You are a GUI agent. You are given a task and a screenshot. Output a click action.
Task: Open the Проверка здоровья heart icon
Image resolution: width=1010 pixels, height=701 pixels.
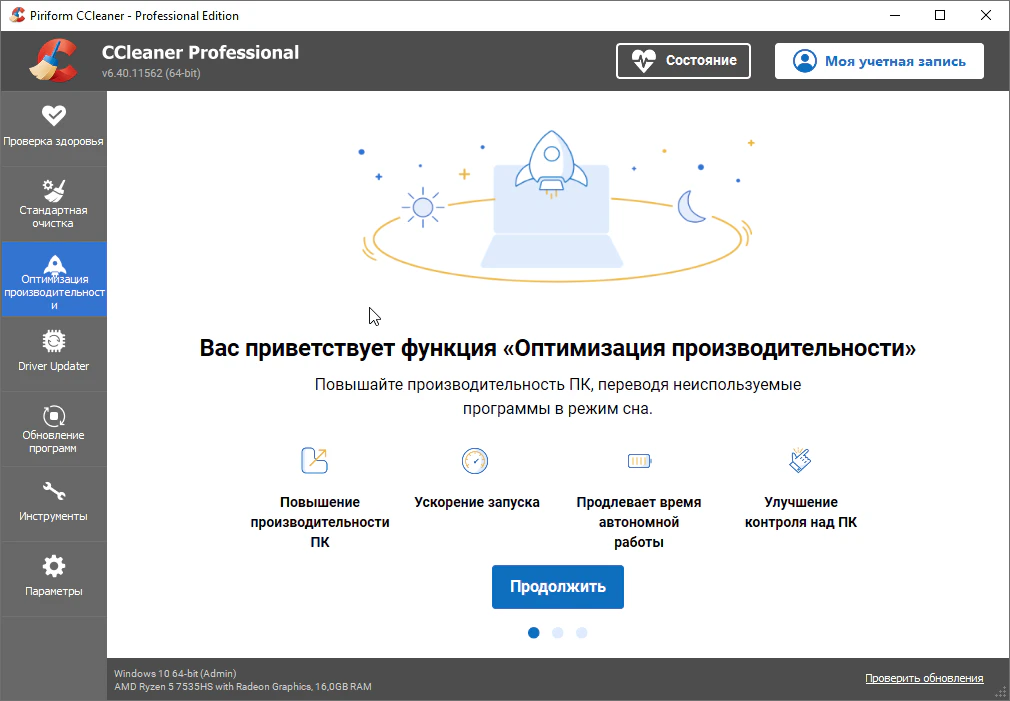[x=53, y=116]
